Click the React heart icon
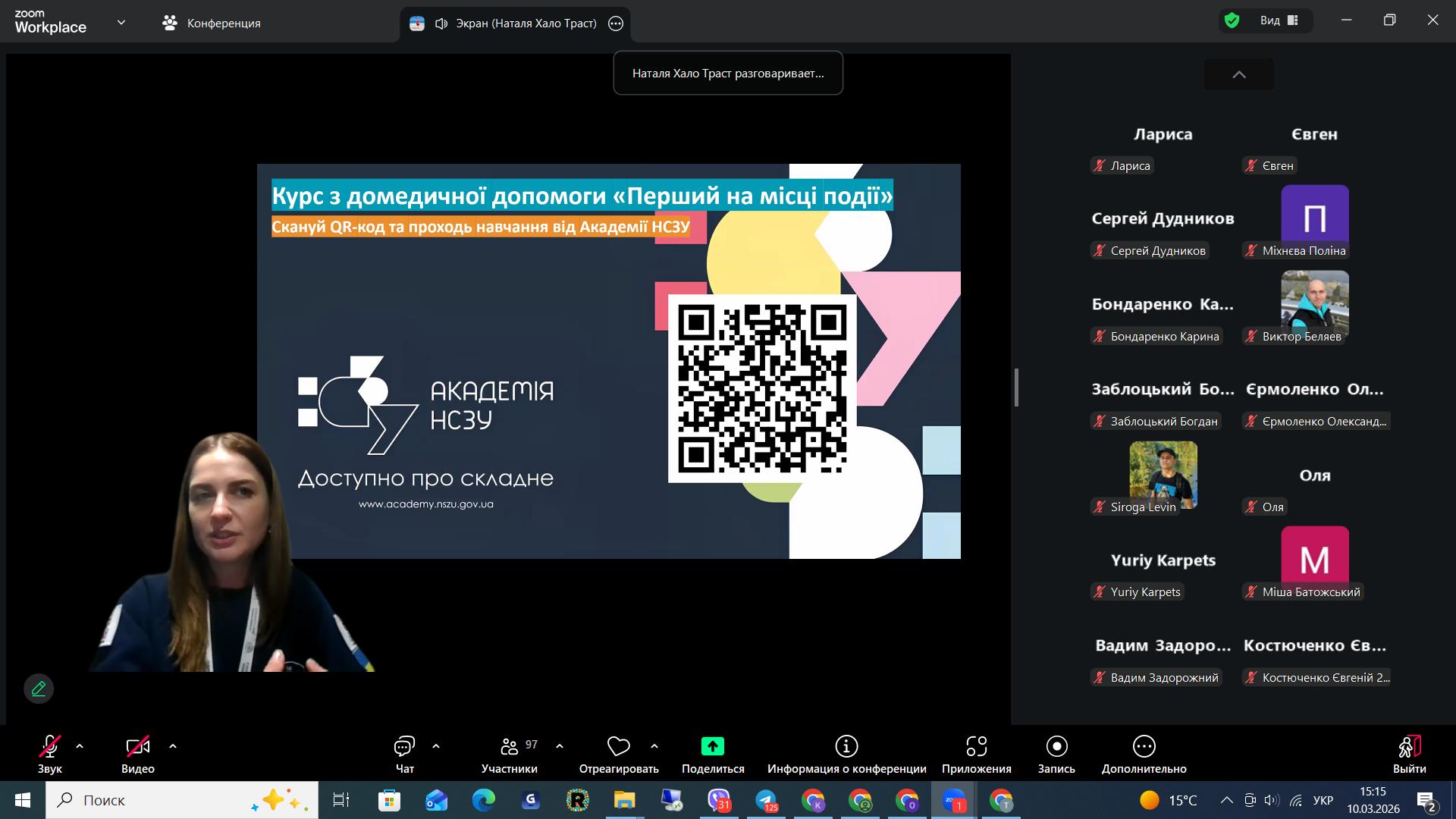 coord(619,747)
